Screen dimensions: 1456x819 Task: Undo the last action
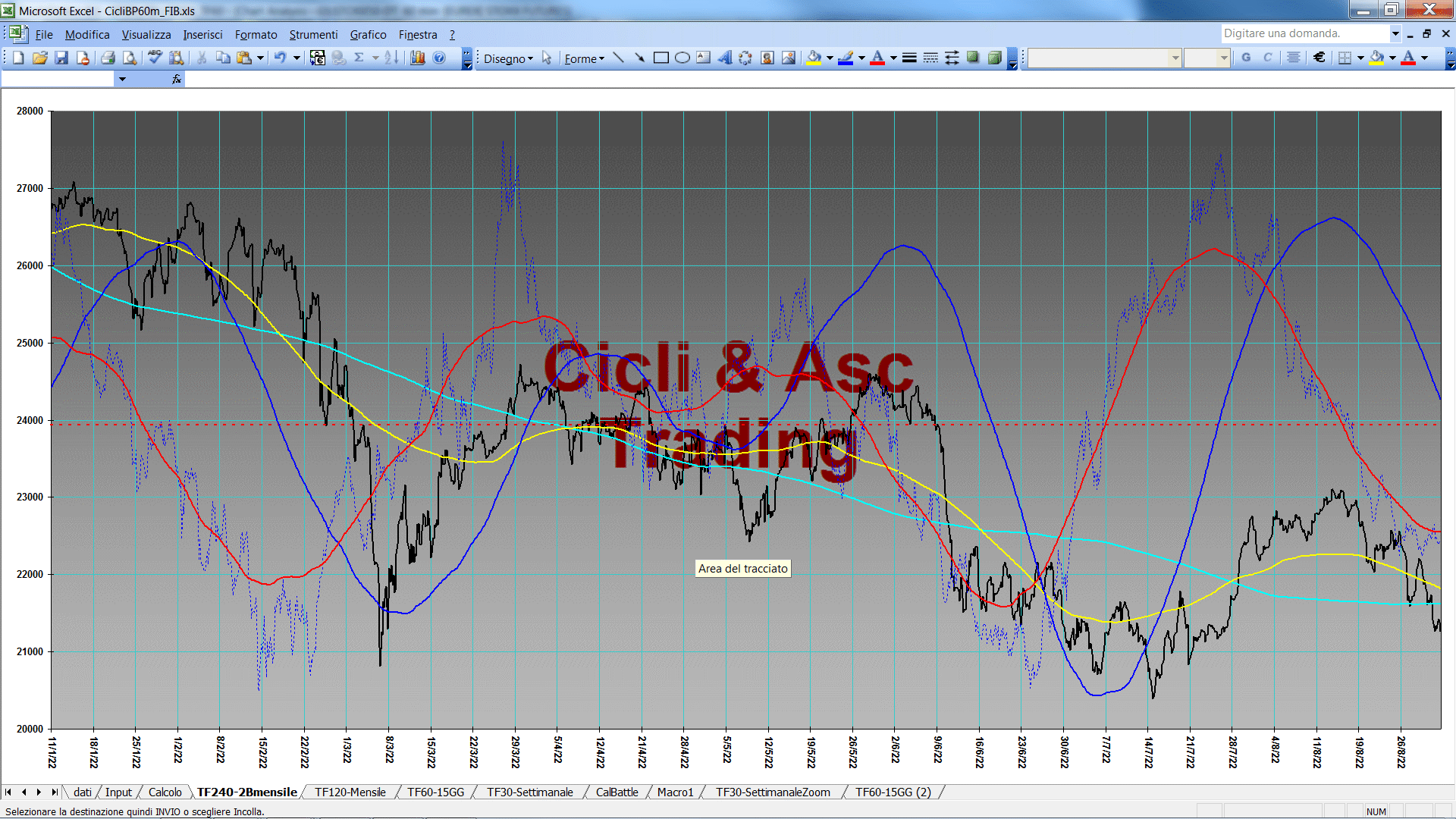(280, 58)
